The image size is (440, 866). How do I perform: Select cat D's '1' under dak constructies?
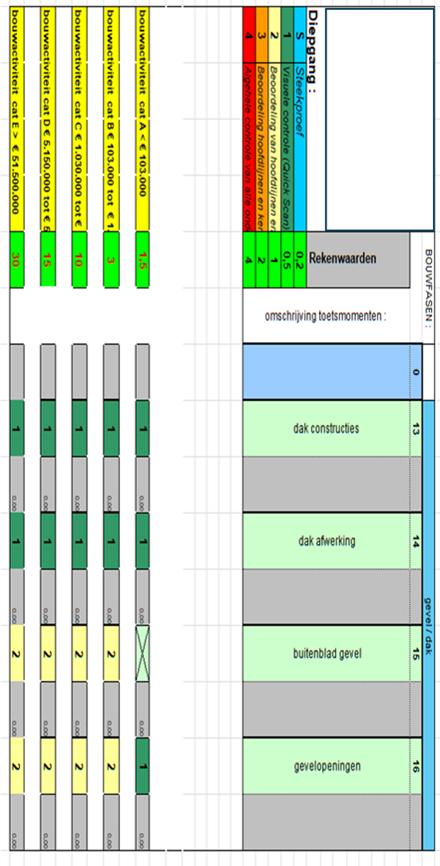click(47, 429)
